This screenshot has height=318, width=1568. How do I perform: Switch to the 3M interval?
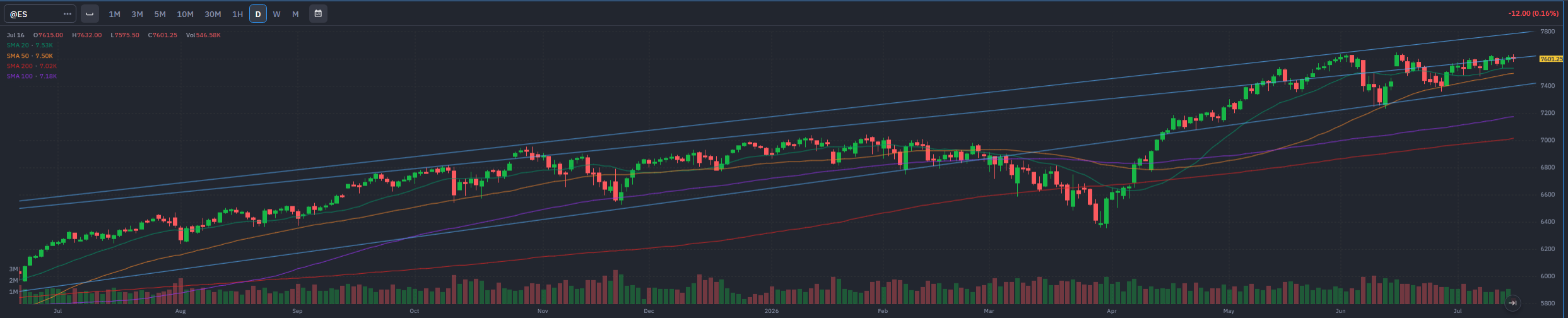(x=137, y=14)
